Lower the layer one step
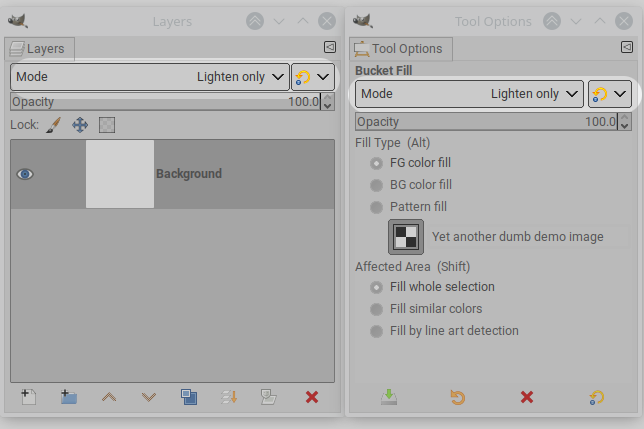 click(x=149, y=397)
